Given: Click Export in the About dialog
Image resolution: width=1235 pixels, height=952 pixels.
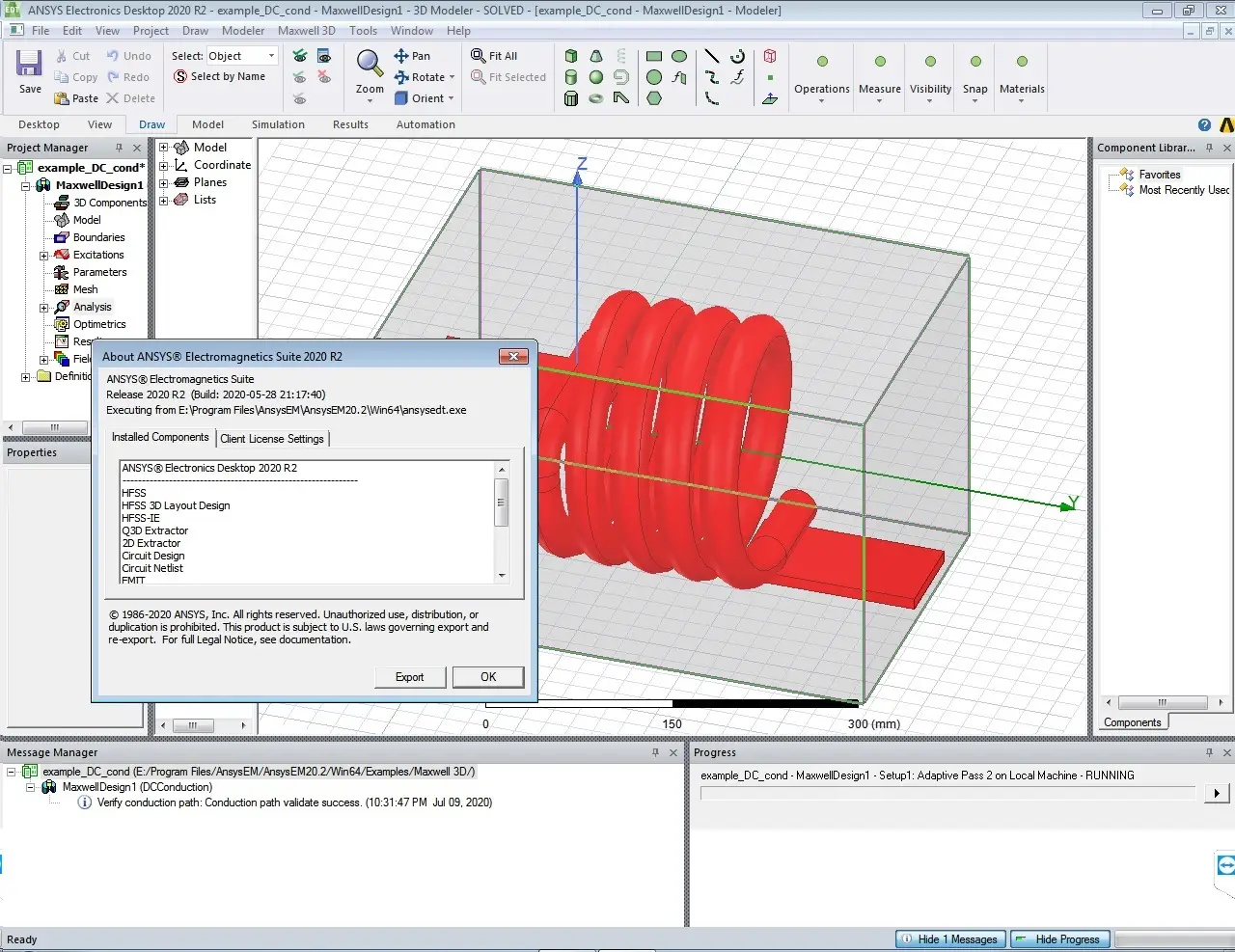Looking at the screenshot, I should [x=409, y=677].
